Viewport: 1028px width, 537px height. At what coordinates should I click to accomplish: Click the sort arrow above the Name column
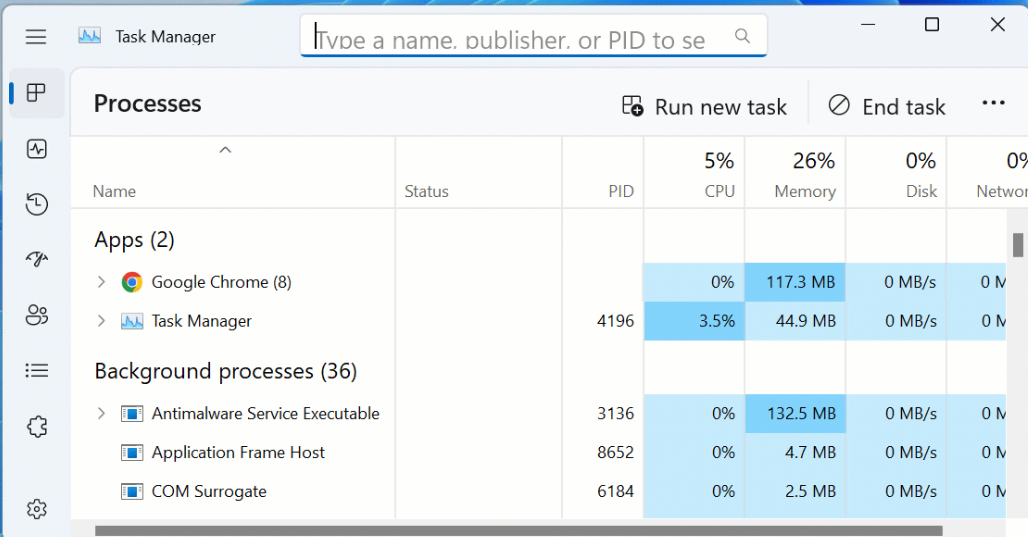pyautogui.click(x=225, y=150)
